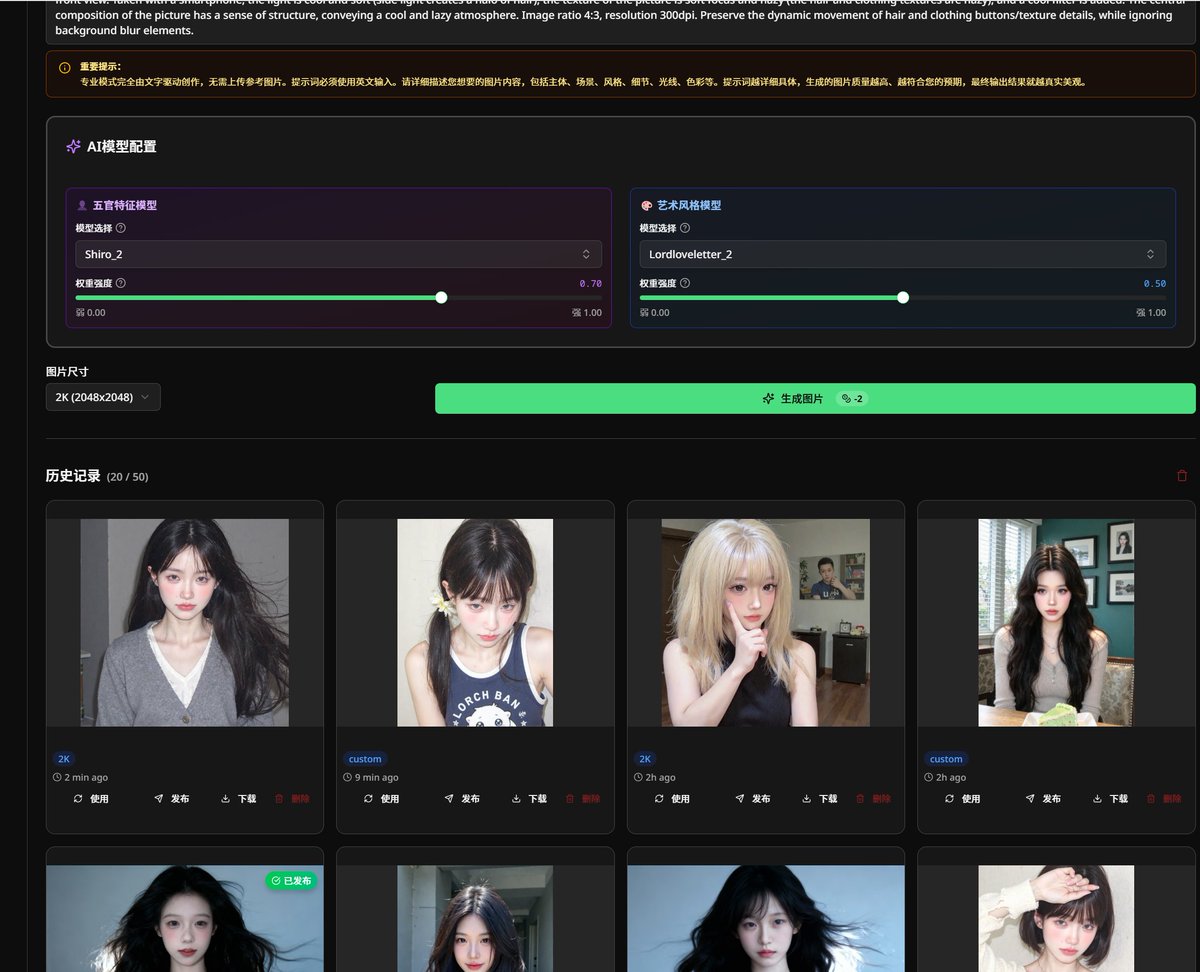
Task: Click the -2 credit cost badge
Action: coord(853,398)
